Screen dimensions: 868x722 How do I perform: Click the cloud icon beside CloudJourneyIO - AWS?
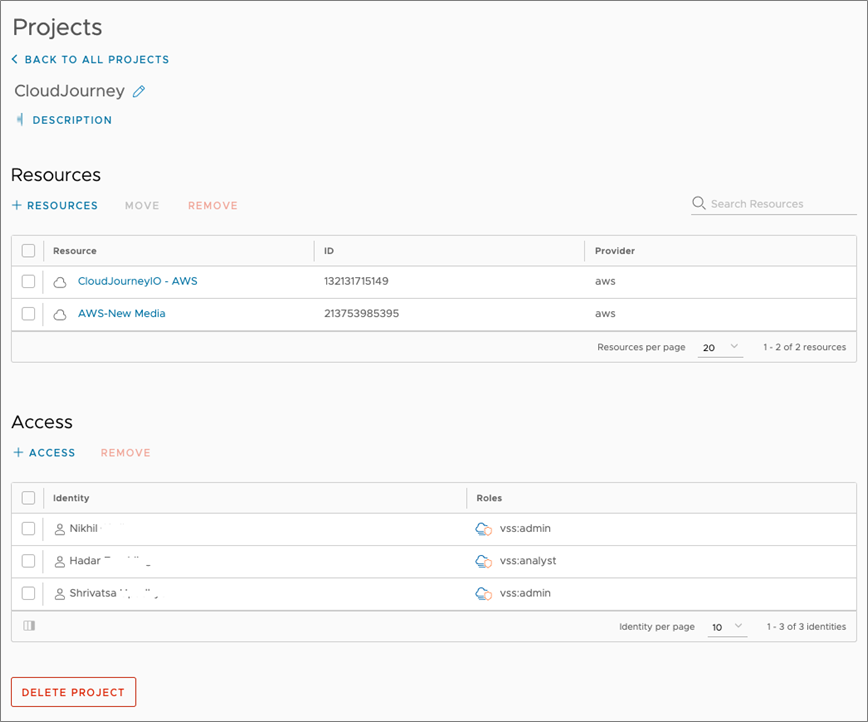[x=60, y=281]
